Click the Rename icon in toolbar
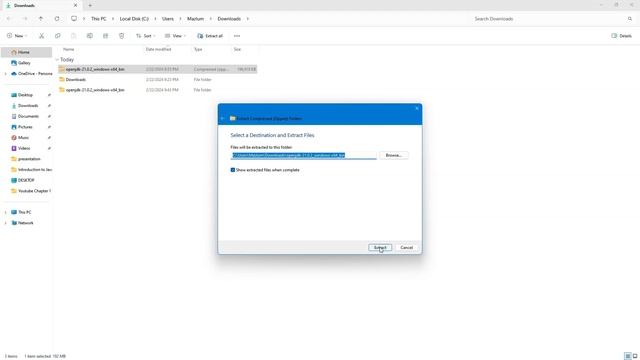The height and width of the screenshot is (360, 640). 90,36
